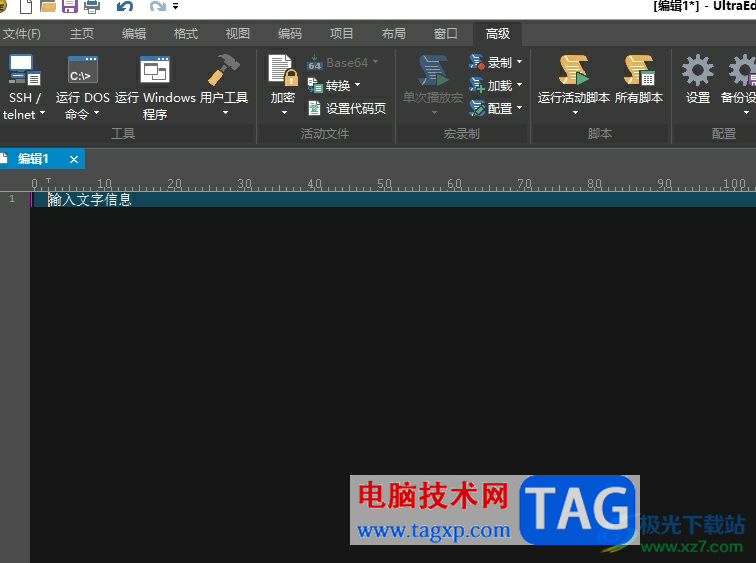Switch to the 格式 ribbon tab
756x563 pixels.
(x=186, y=34)
